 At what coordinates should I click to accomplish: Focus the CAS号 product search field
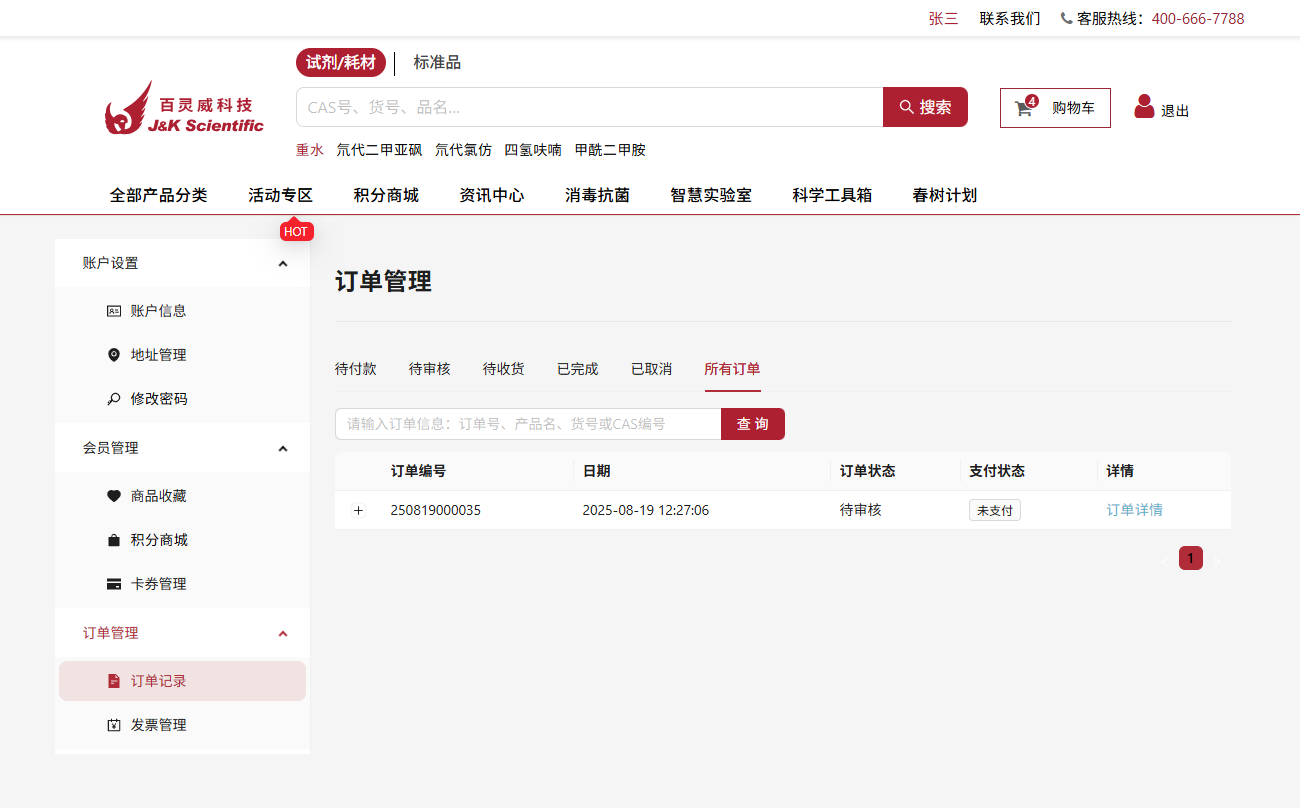[588, 107]
